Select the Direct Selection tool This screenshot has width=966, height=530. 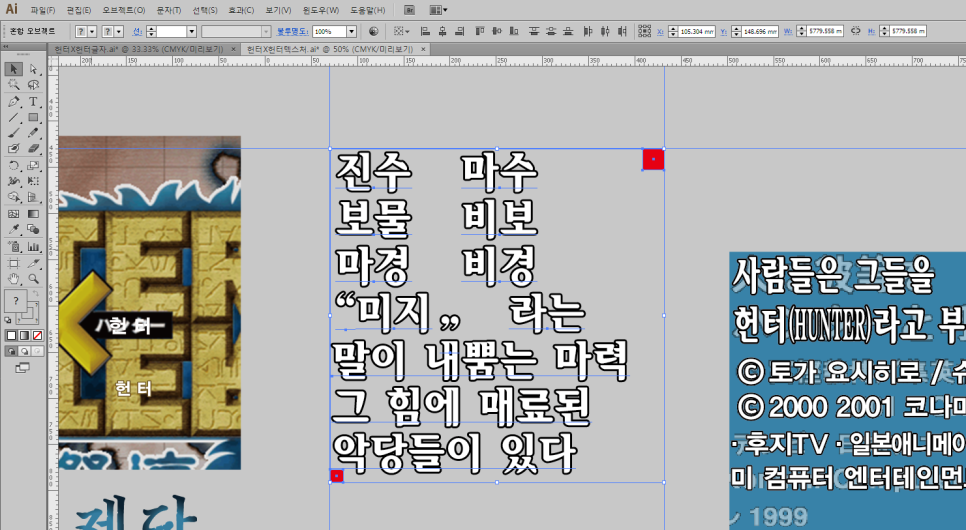coord(33,69)
